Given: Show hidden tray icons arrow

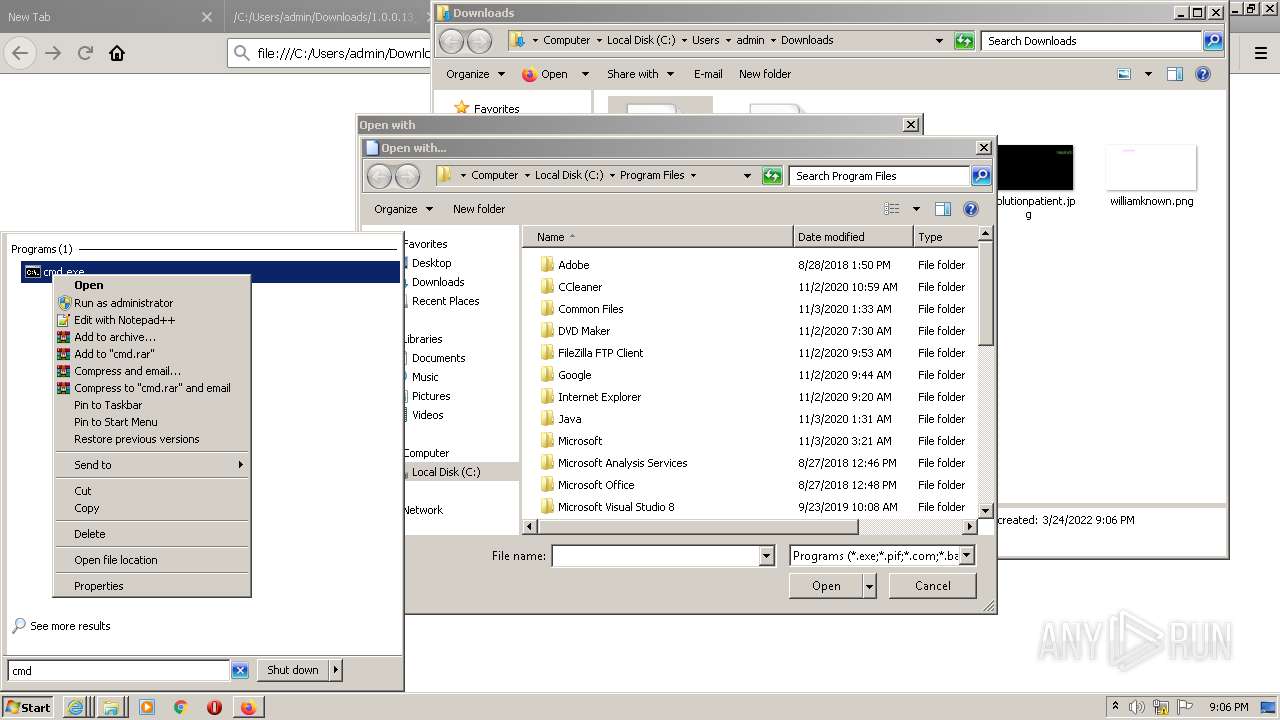Looking at the screenshot, I should (x=1115, y=707).
